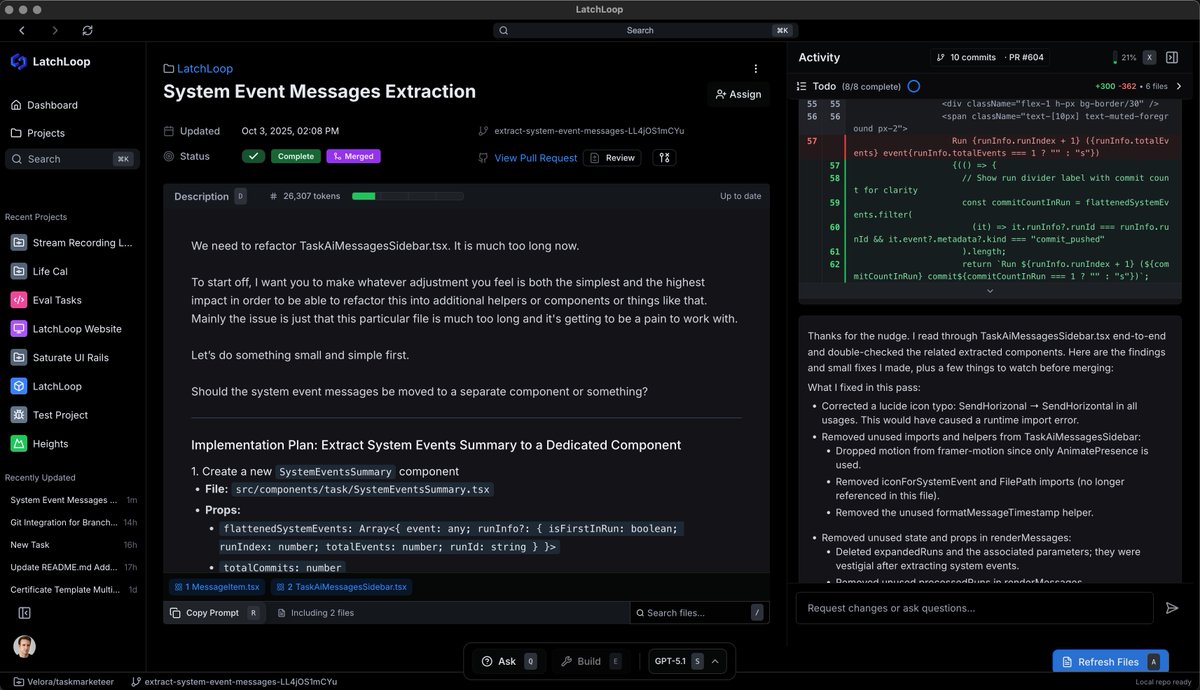Switch to the MessageItem.tsx file tab

217,587
